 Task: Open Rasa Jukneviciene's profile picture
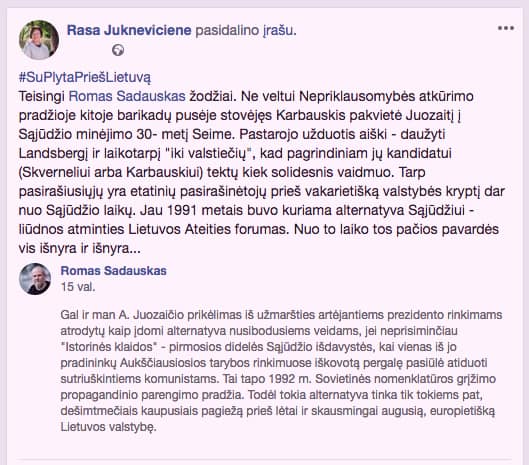39,40
